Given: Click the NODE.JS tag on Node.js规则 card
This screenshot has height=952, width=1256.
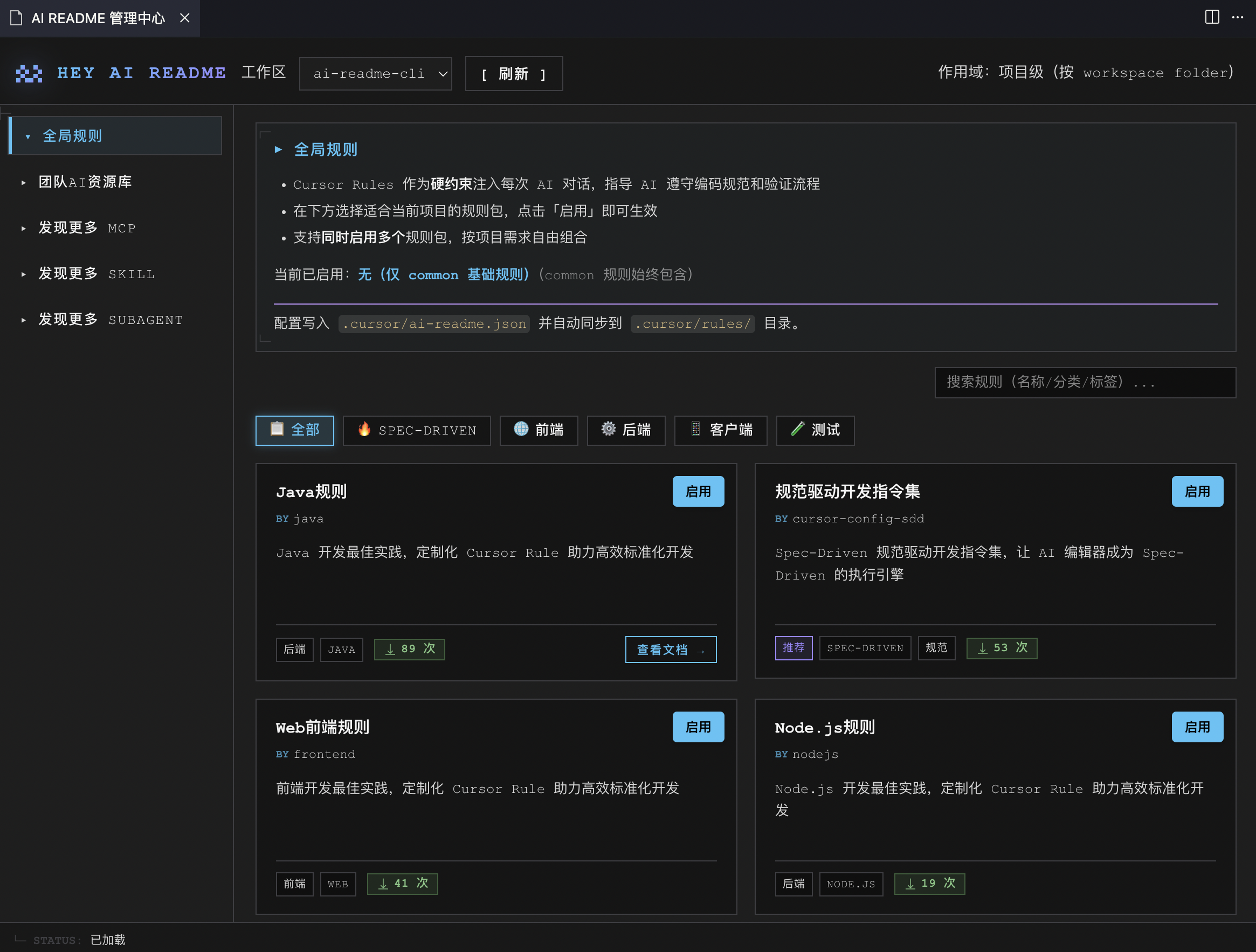Looking at the screenshot, I should (851, 884).
